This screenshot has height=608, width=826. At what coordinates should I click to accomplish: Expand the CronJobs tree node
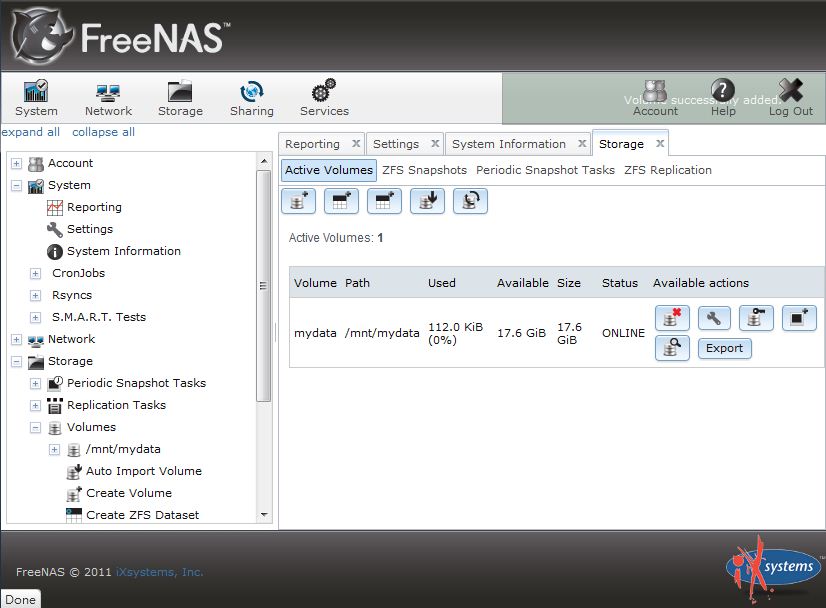(35, 274)
